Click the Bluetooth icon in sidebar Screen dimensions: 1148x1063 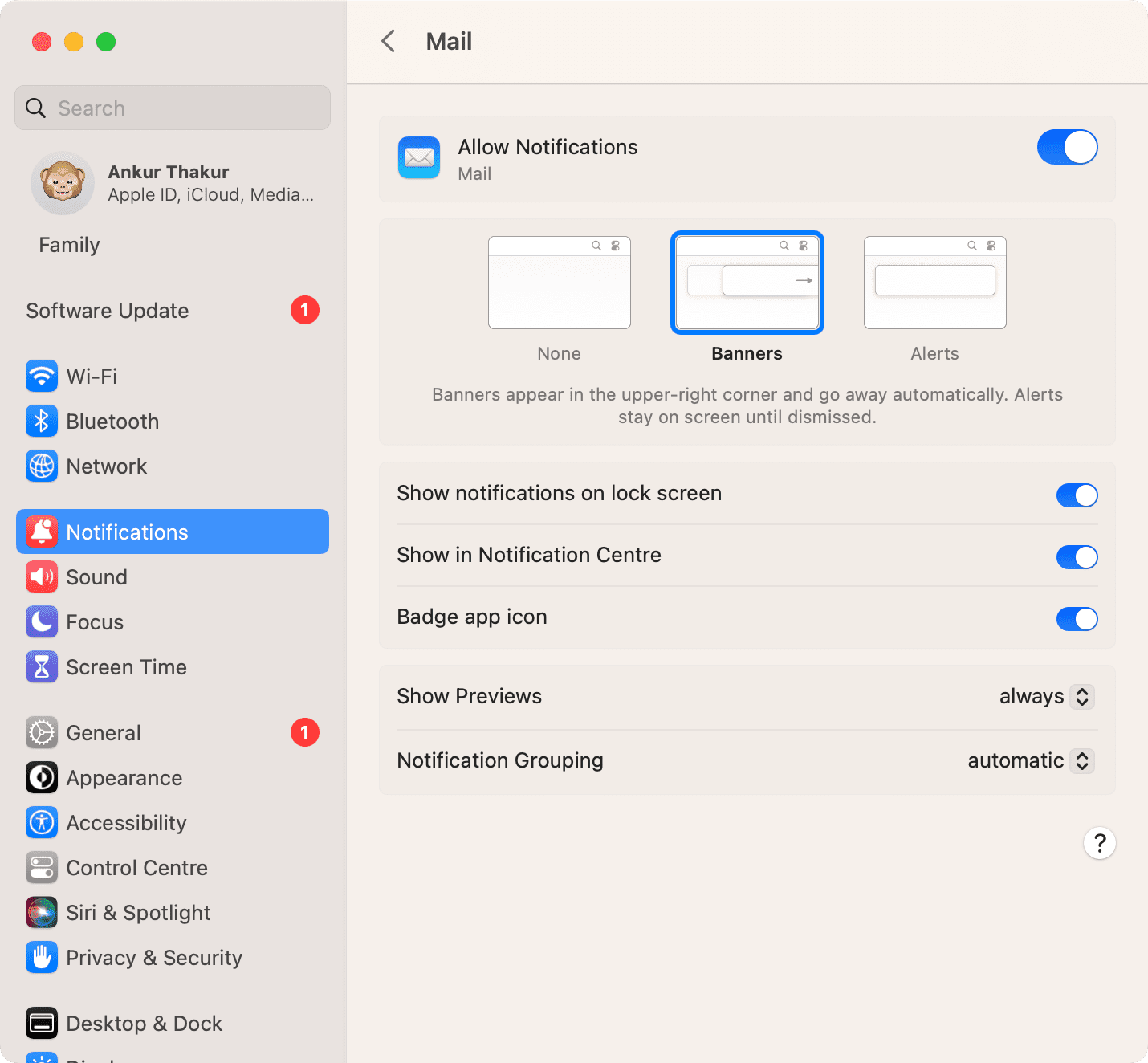click(42, 421)
